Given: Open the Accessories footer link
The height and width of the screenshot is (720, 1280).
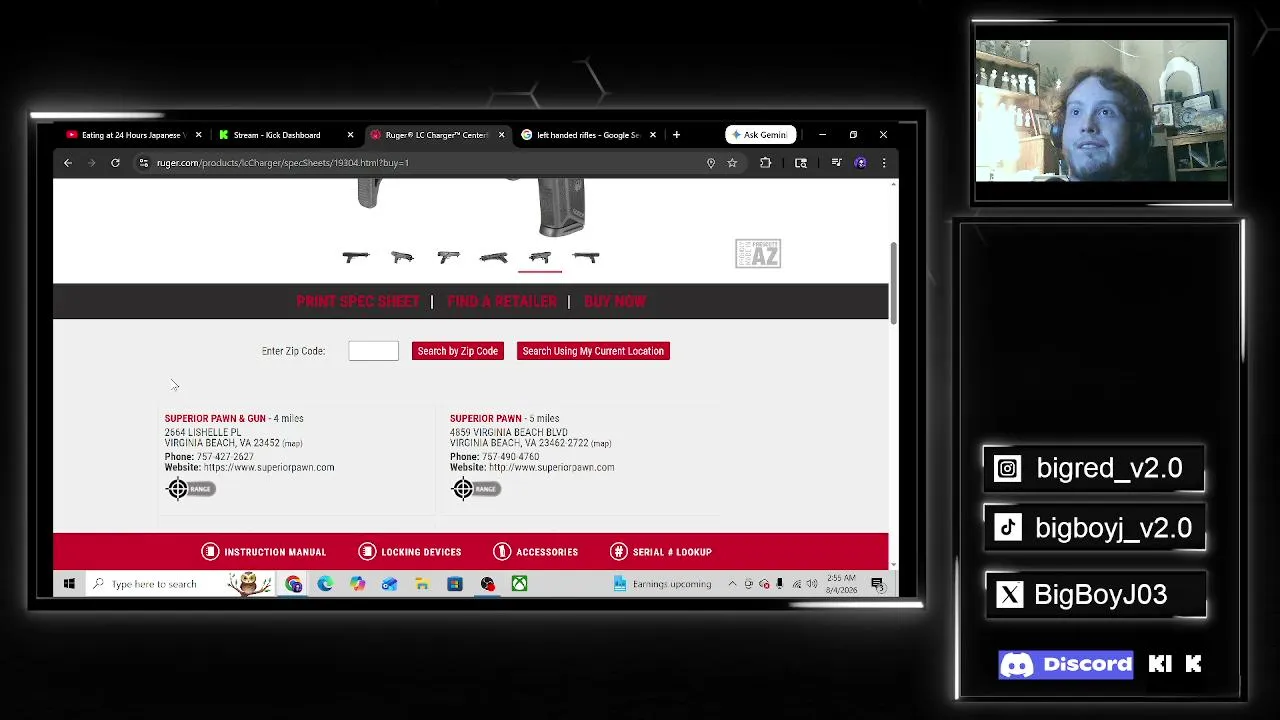Looking at the screenshot, I should tap(536, 552).
